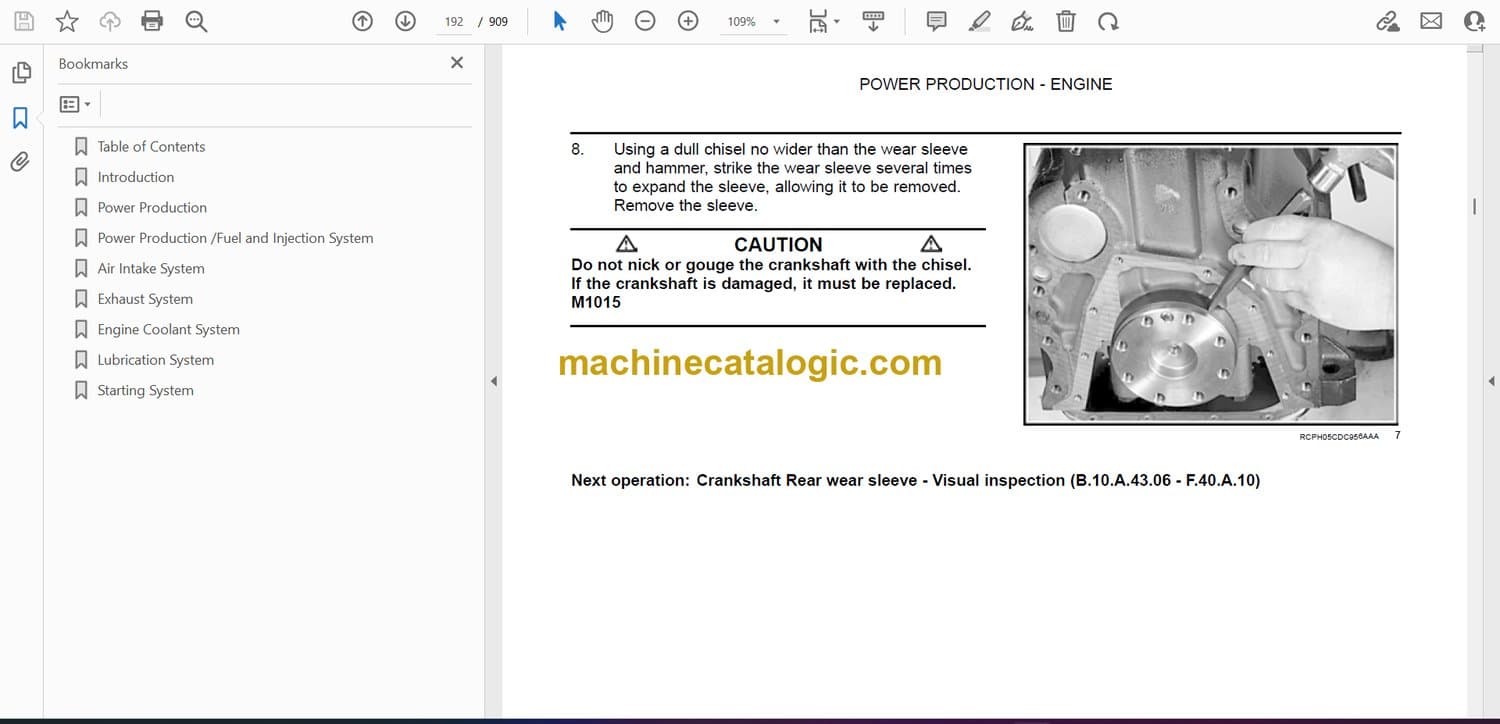The image size is (1500, 724).
Task: Toggle the page thumbnails panel icon
Action: [20, 73]
